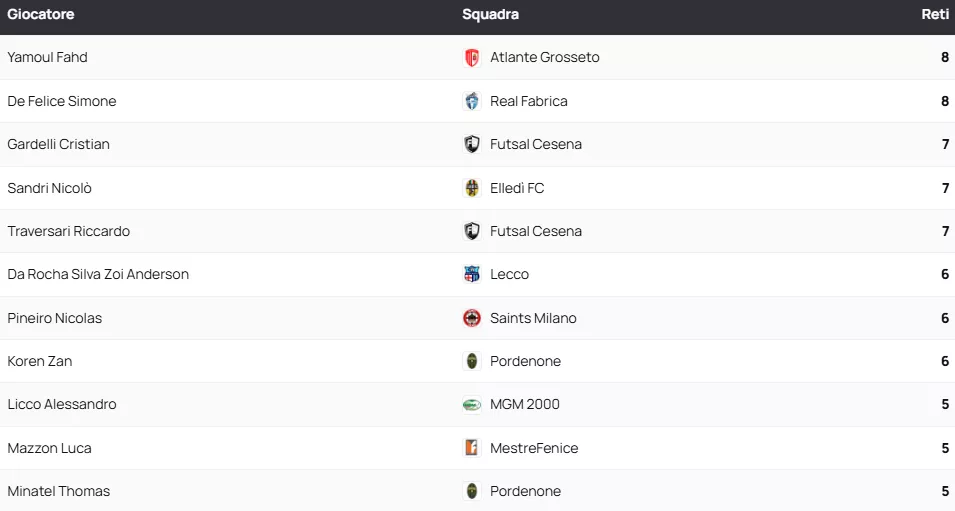Open the Saints Milano team name
Screen dimensions: 955x511
point(533,318)
